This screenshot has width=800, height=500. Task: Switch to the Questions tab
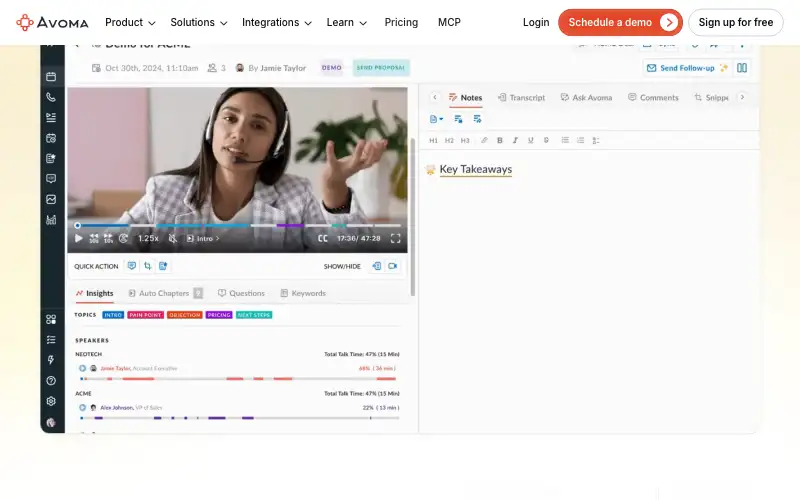click(241, 293)
